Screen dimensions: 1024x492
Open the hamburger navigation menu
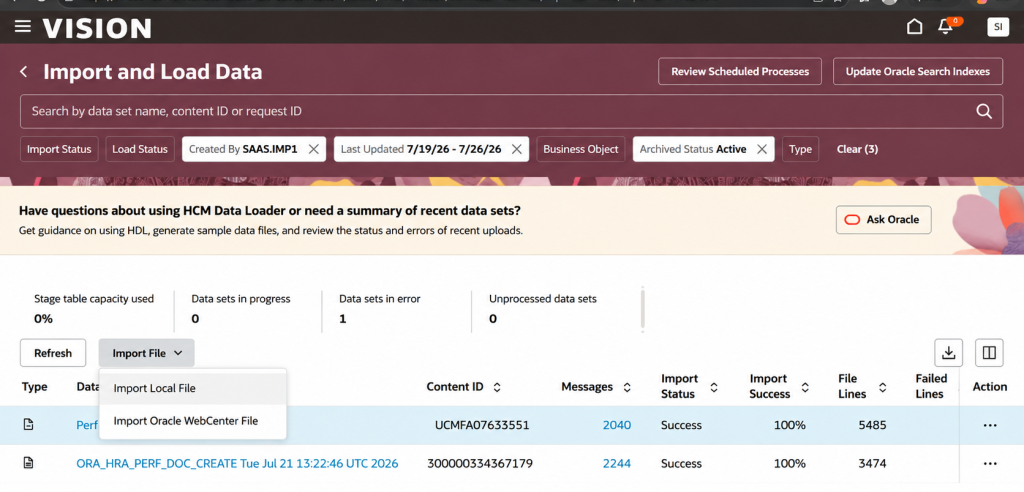23,27
